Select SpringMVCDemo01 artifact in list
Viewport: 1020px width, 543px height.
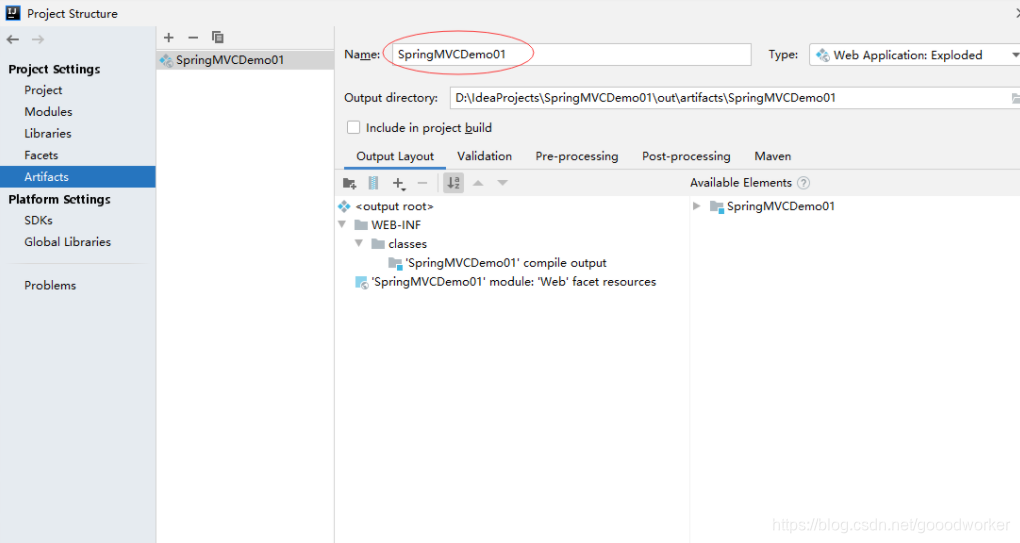[x=245, y=60]
